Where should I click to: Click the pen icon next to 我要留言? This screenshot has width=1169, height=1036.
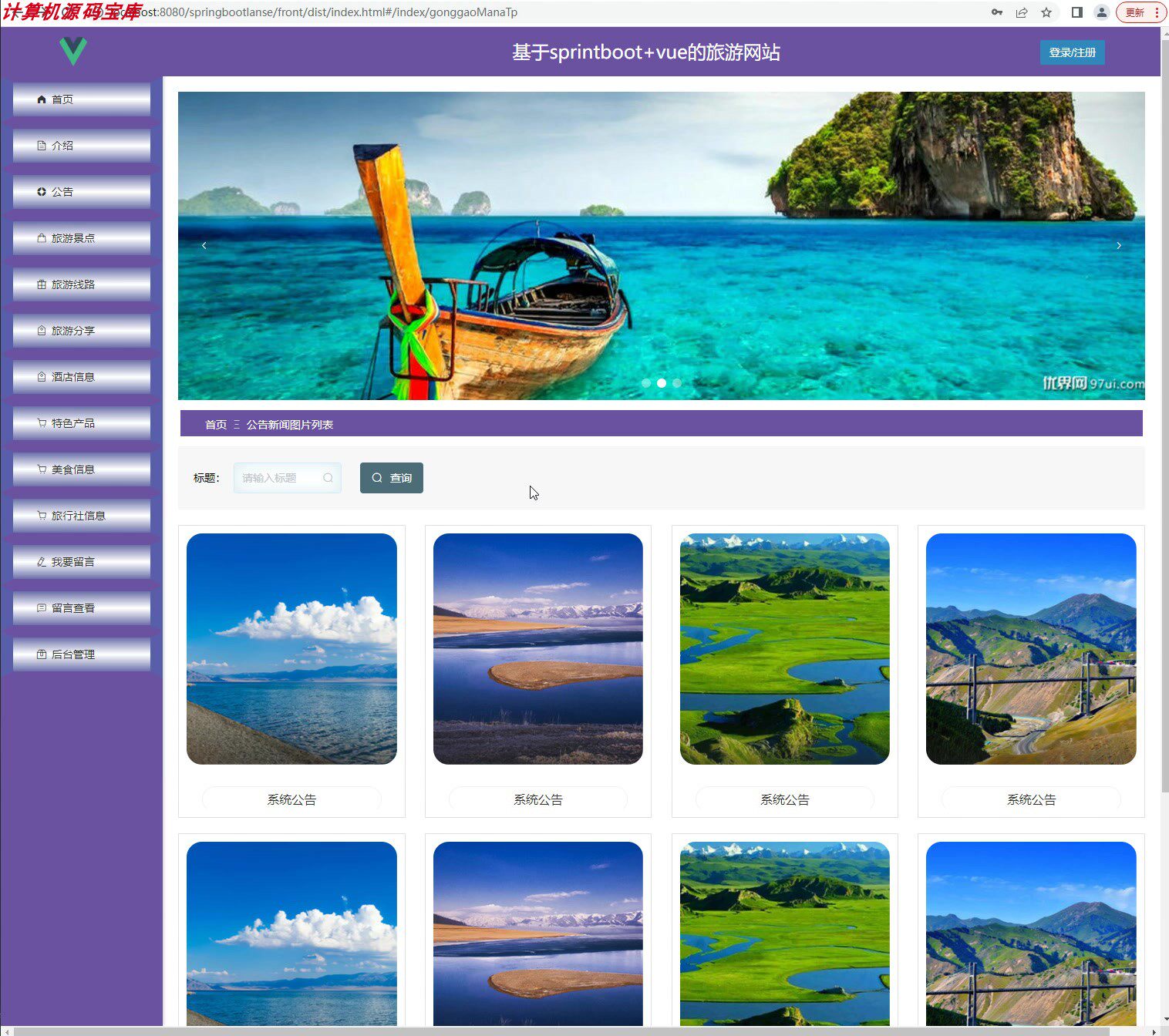point(42,561)
